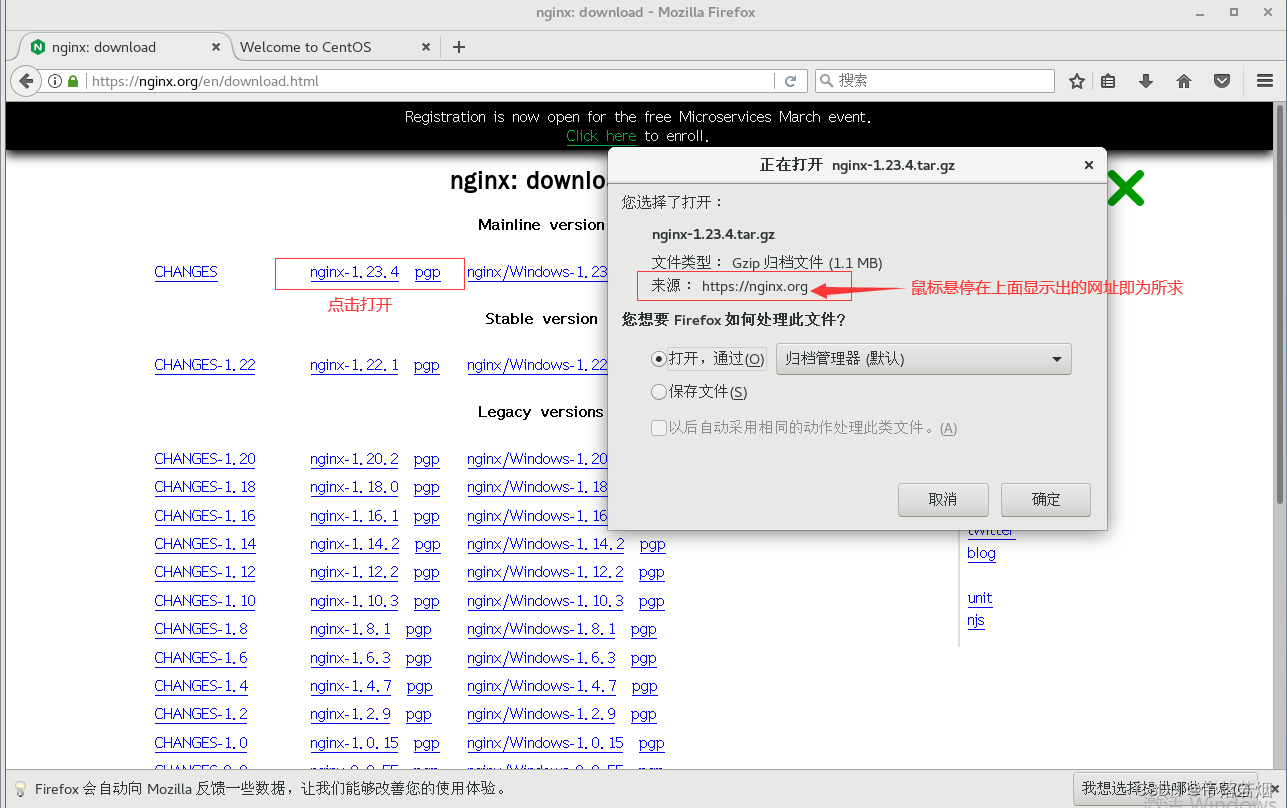Screen dimensions: 1287x808
Task: Download nginx-1.2.9 link
Action: [350, 714]
